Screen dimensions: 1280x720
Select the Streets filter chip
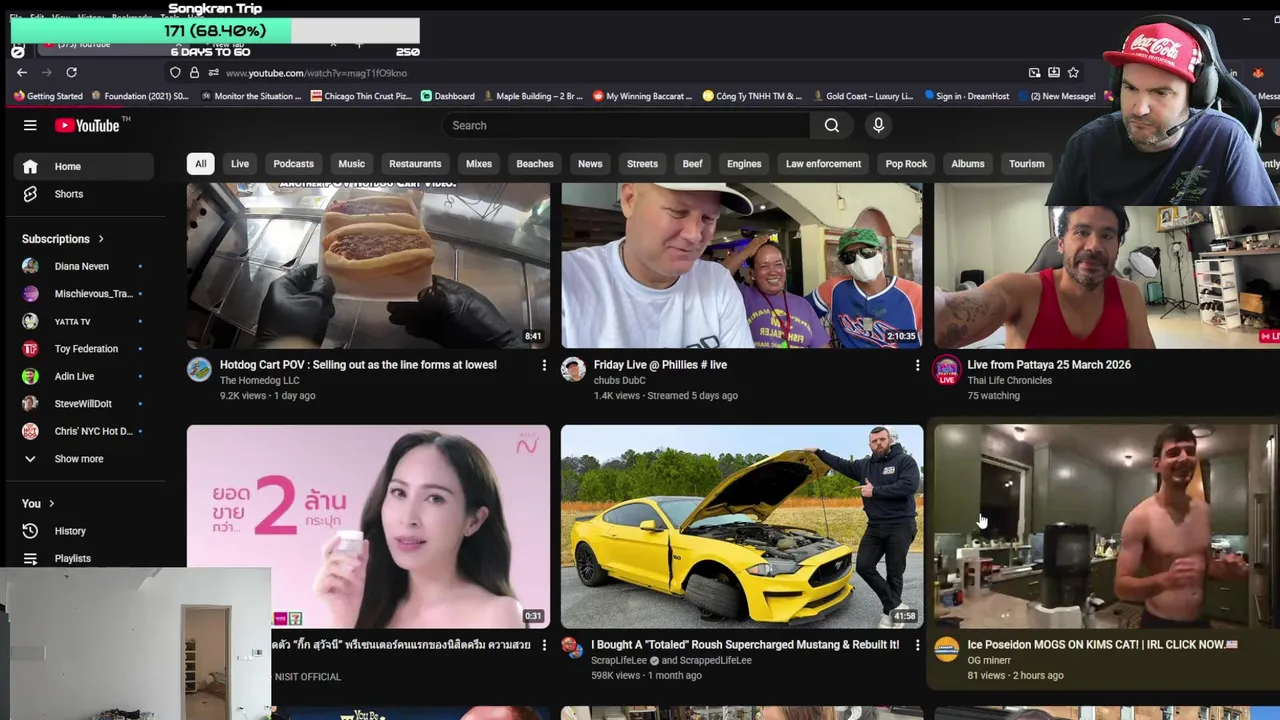point(642,164)
